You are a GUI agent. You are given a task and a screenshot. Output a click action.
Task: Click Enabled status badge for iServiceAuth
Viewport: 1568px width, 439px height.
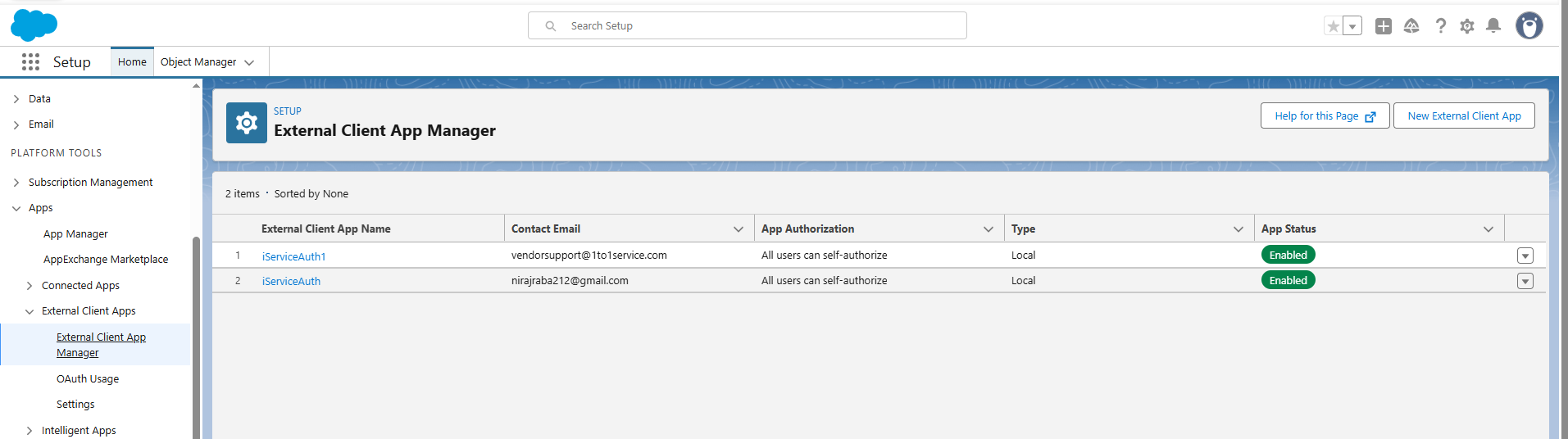coord(1288,280)
